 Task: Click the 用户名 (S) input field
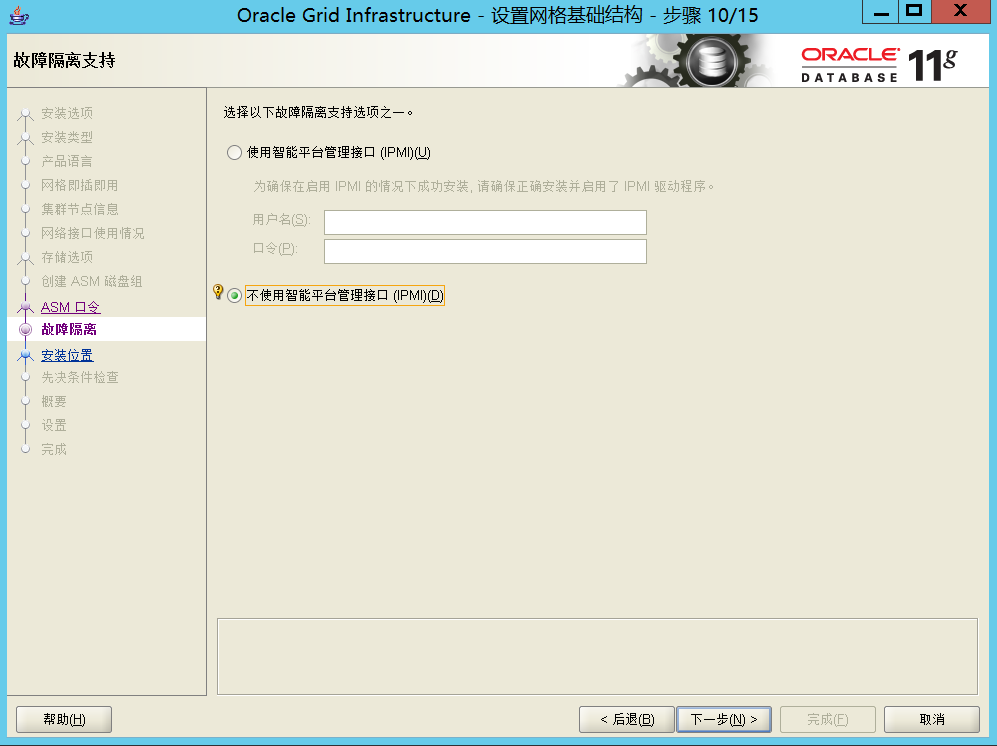coord(485,223)
